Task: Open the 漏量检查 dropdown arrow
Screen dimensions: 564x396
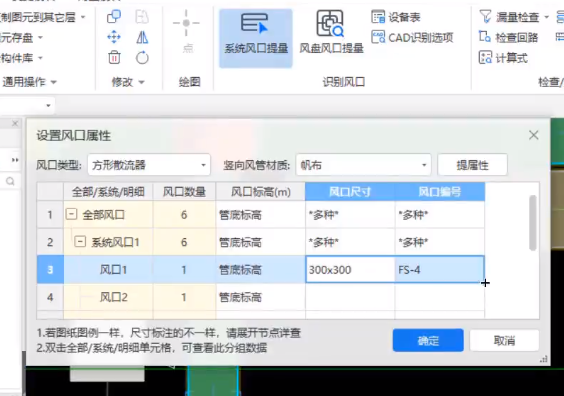Action: pyautogui.click(x=547, y=17)
